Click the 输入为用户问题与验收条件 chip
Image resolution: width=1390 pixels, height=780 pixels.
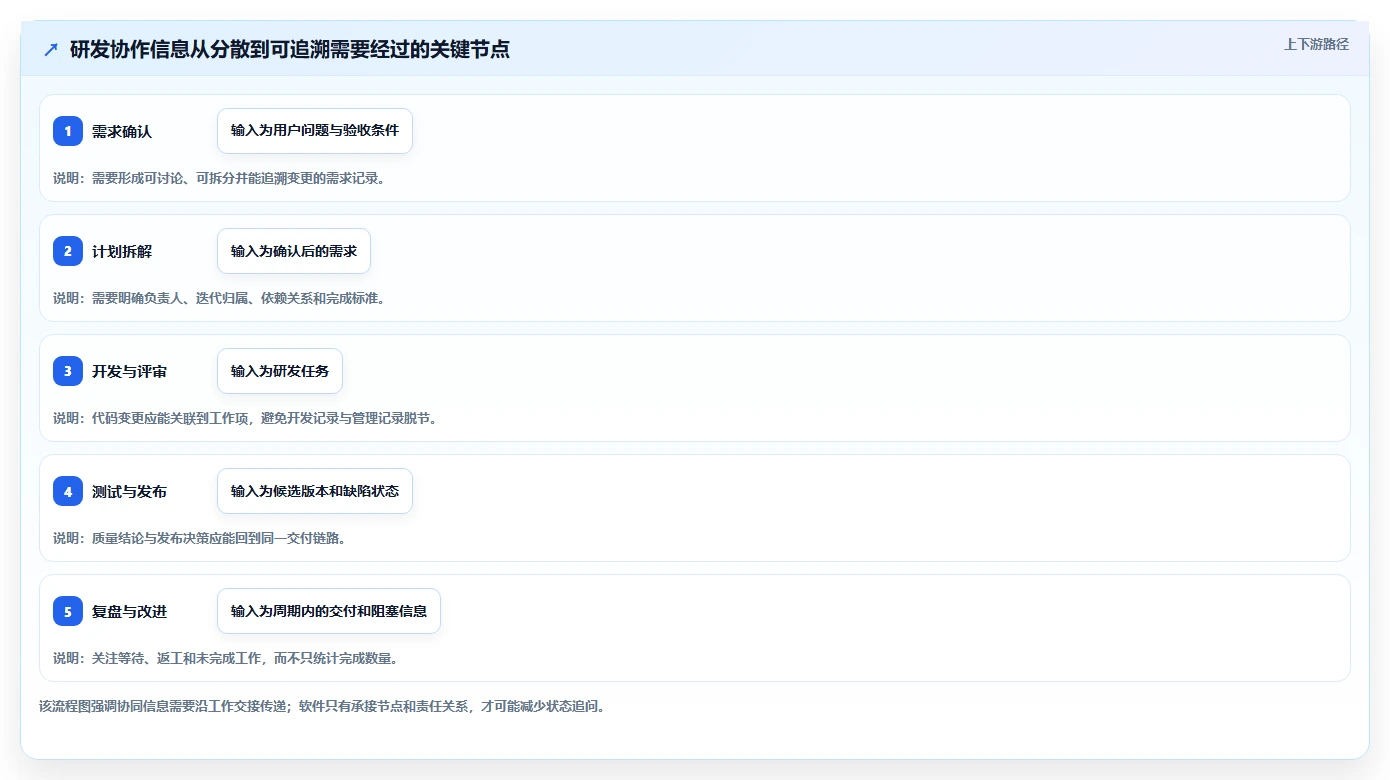point(315,131)
